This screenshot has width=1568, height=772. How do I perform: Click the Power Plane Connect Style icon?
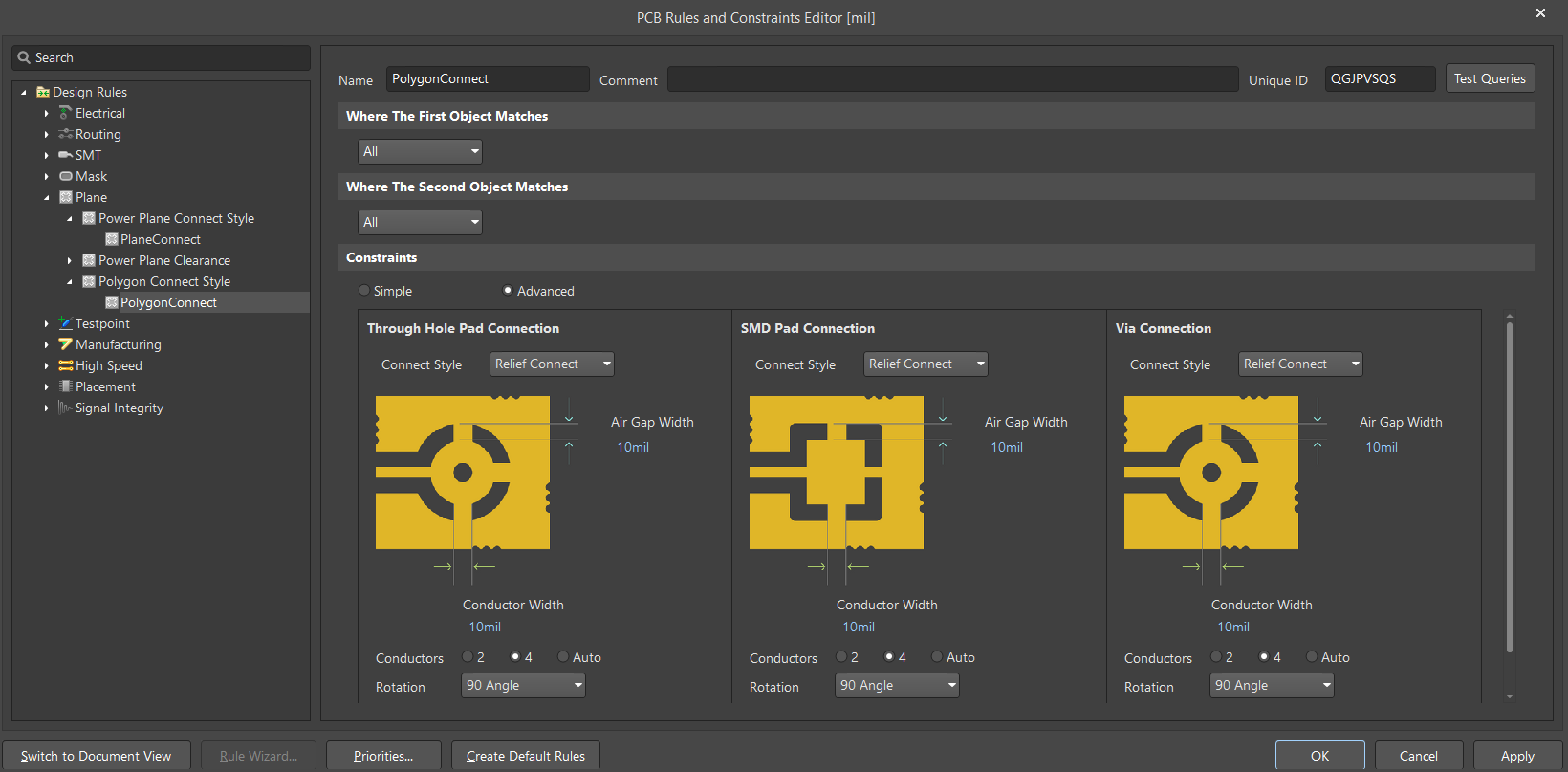88,218
